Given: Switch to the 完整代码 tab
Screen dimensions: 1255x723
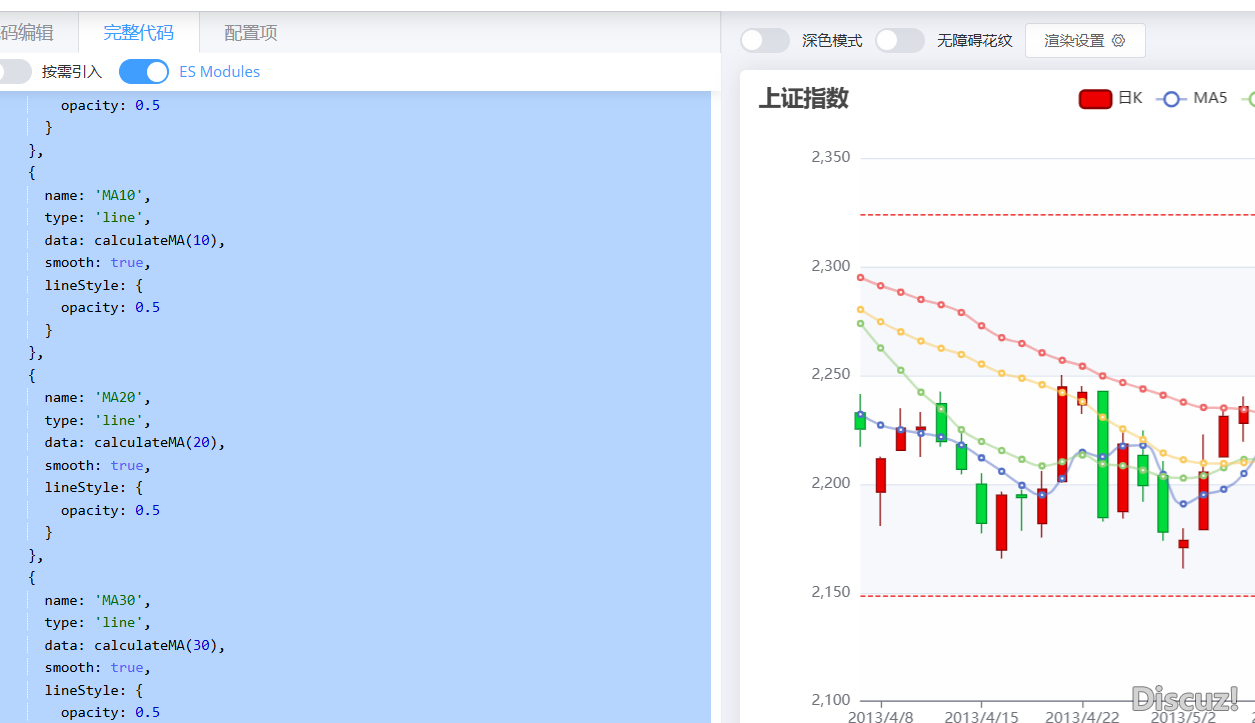Looking at the screenshot, I should (138, 33).
